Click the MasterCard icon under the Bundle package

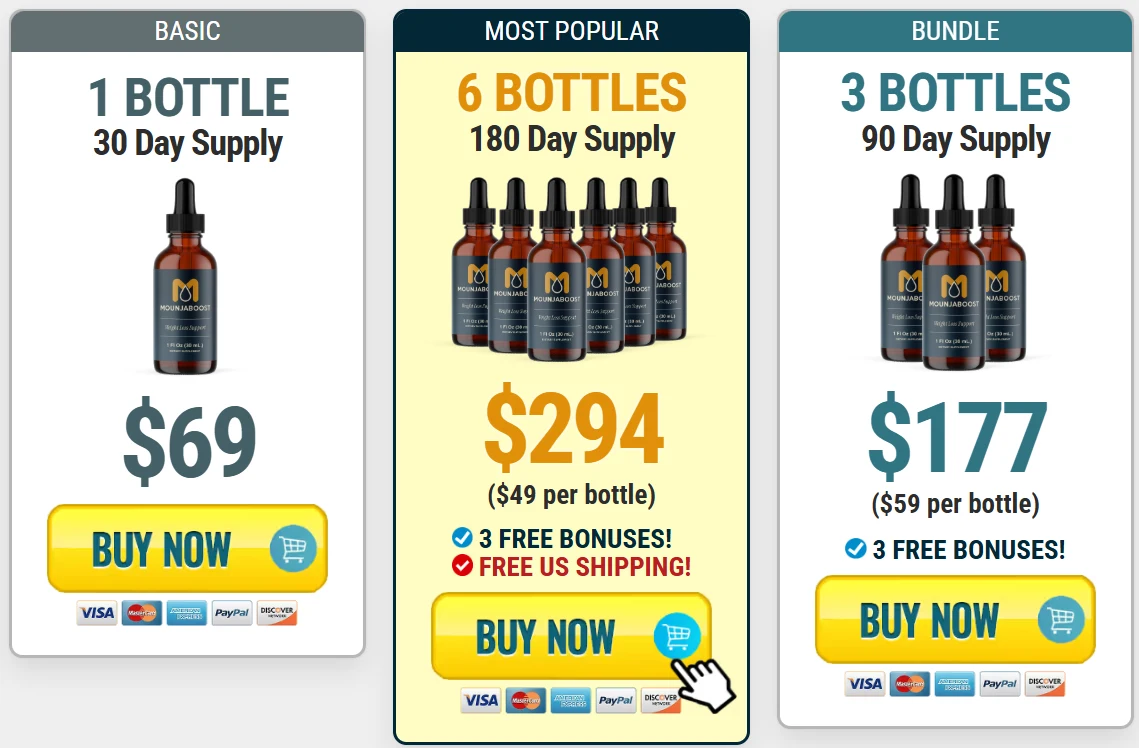(909, 683)
